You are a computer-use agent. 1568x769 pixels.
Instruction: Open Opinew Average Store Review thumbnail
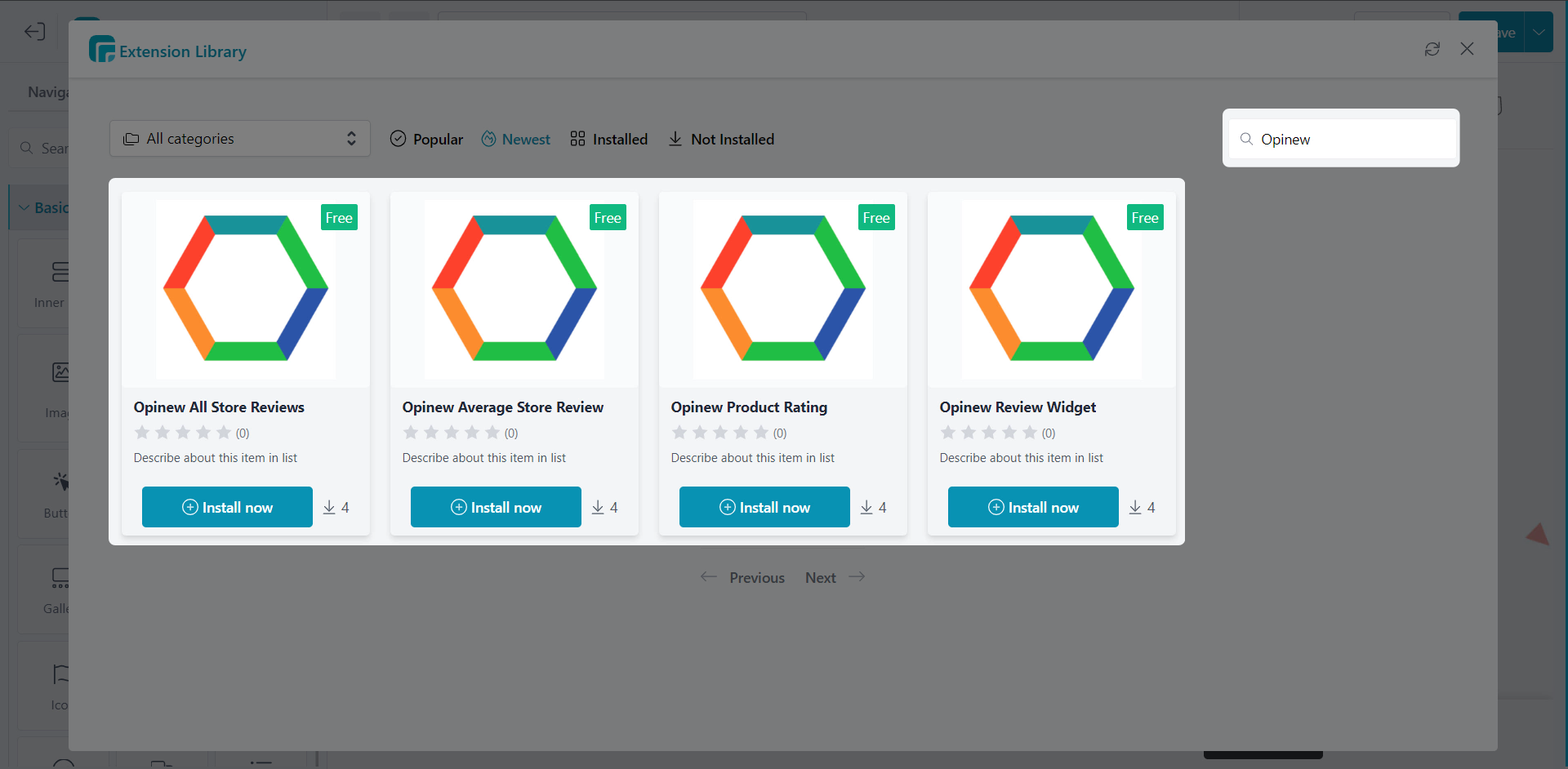514,289
